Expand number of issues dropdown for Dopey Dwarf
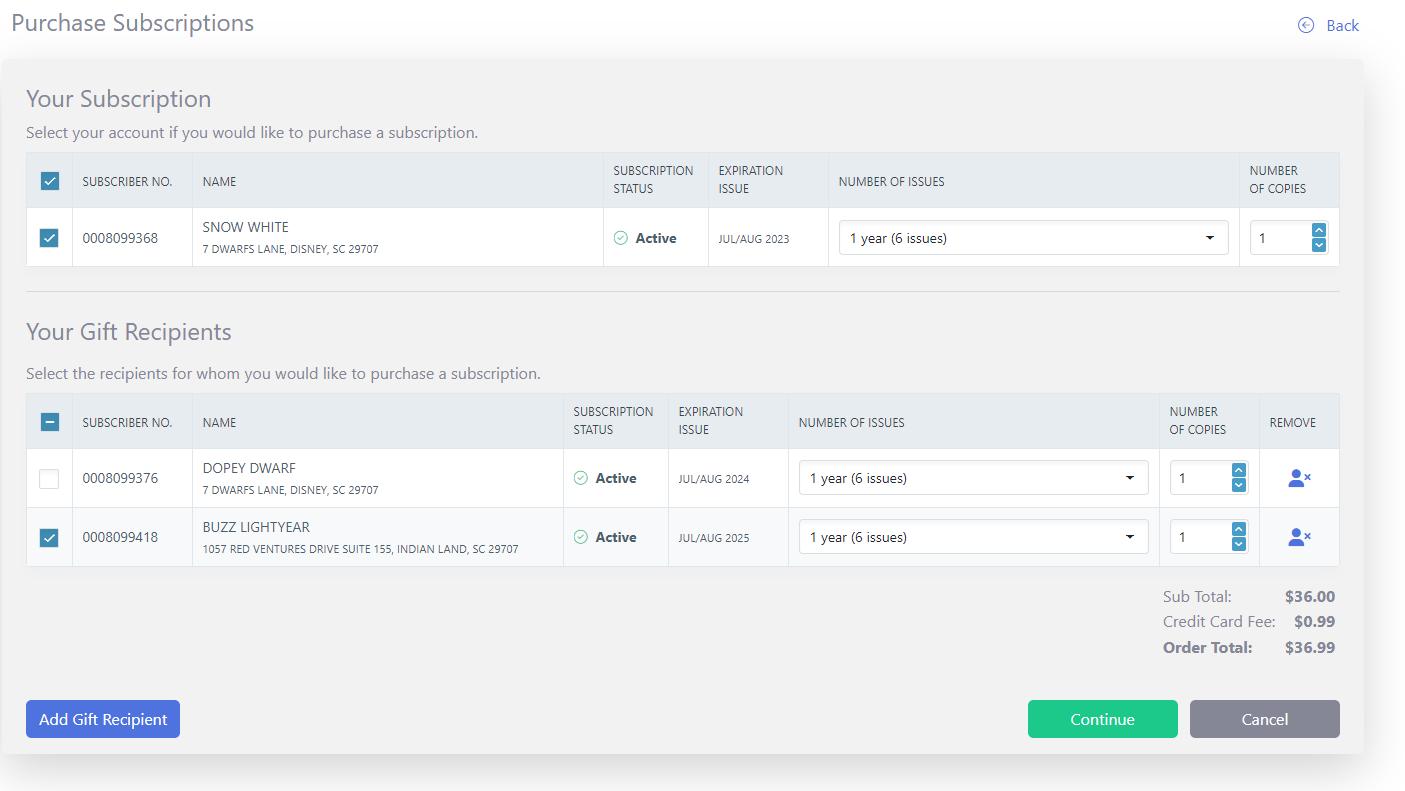This screenshot has height=791, width=1405. coord(972,478)
